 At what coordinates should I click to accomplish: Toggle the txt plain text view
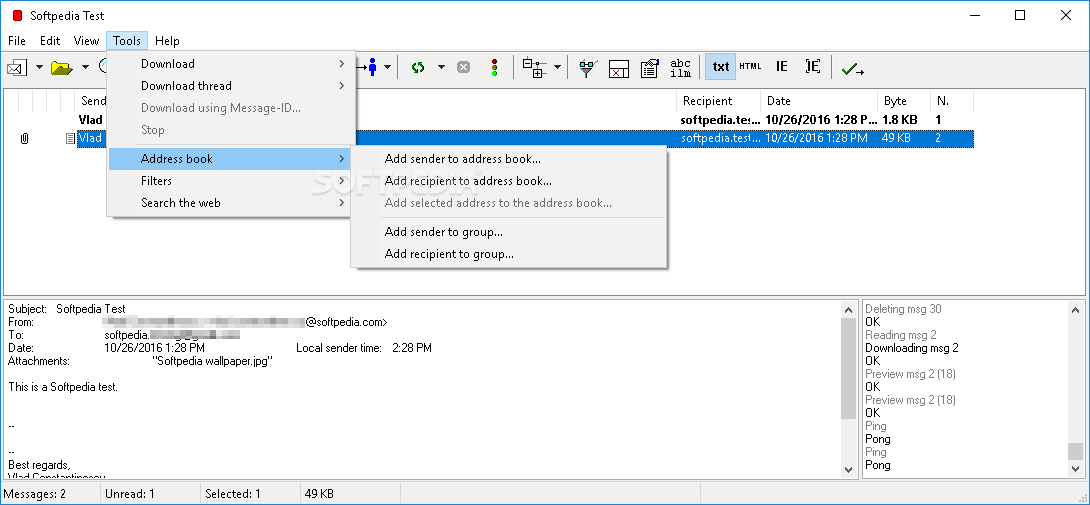coord(721,67)
